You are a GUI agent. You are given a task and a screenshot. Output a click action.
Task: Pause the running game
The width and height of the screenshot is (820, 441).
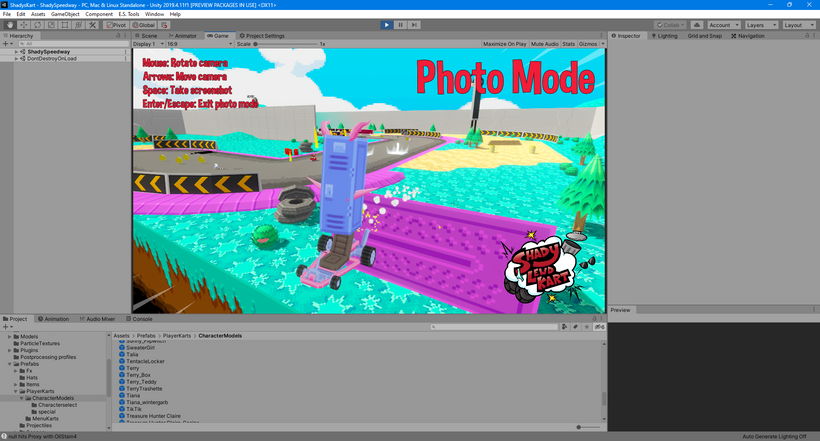click(x=401, y=25)
